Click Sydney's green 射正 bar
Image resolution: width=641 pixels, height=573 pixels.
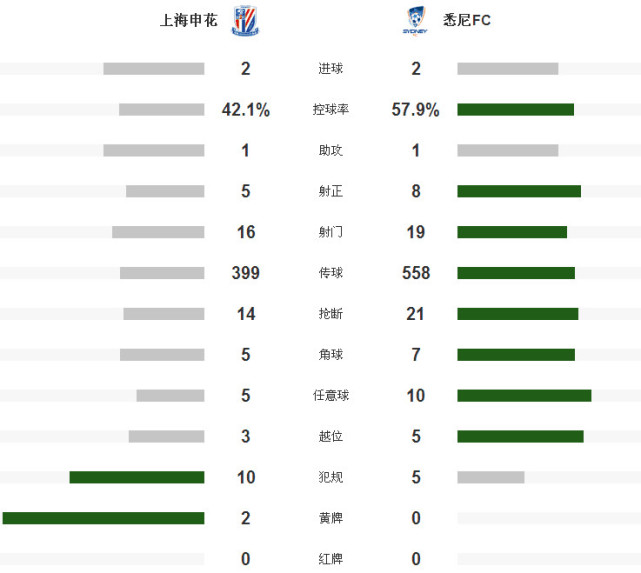pos(519,191)
